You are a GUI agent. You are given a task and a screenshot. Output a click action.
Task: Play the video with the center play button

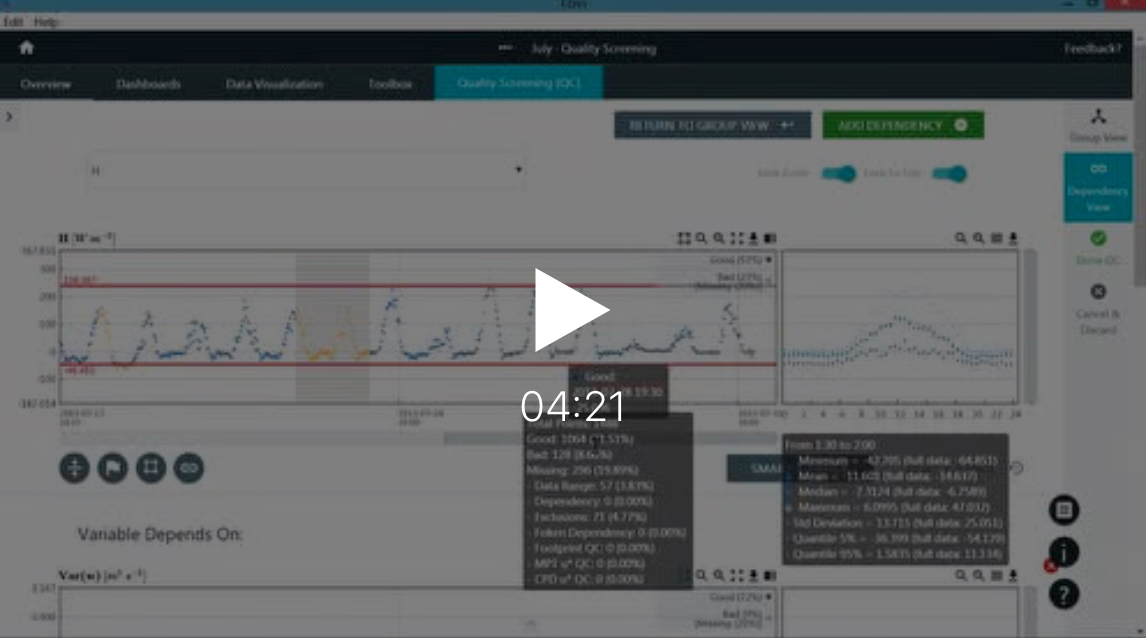[x=571, y=310]
